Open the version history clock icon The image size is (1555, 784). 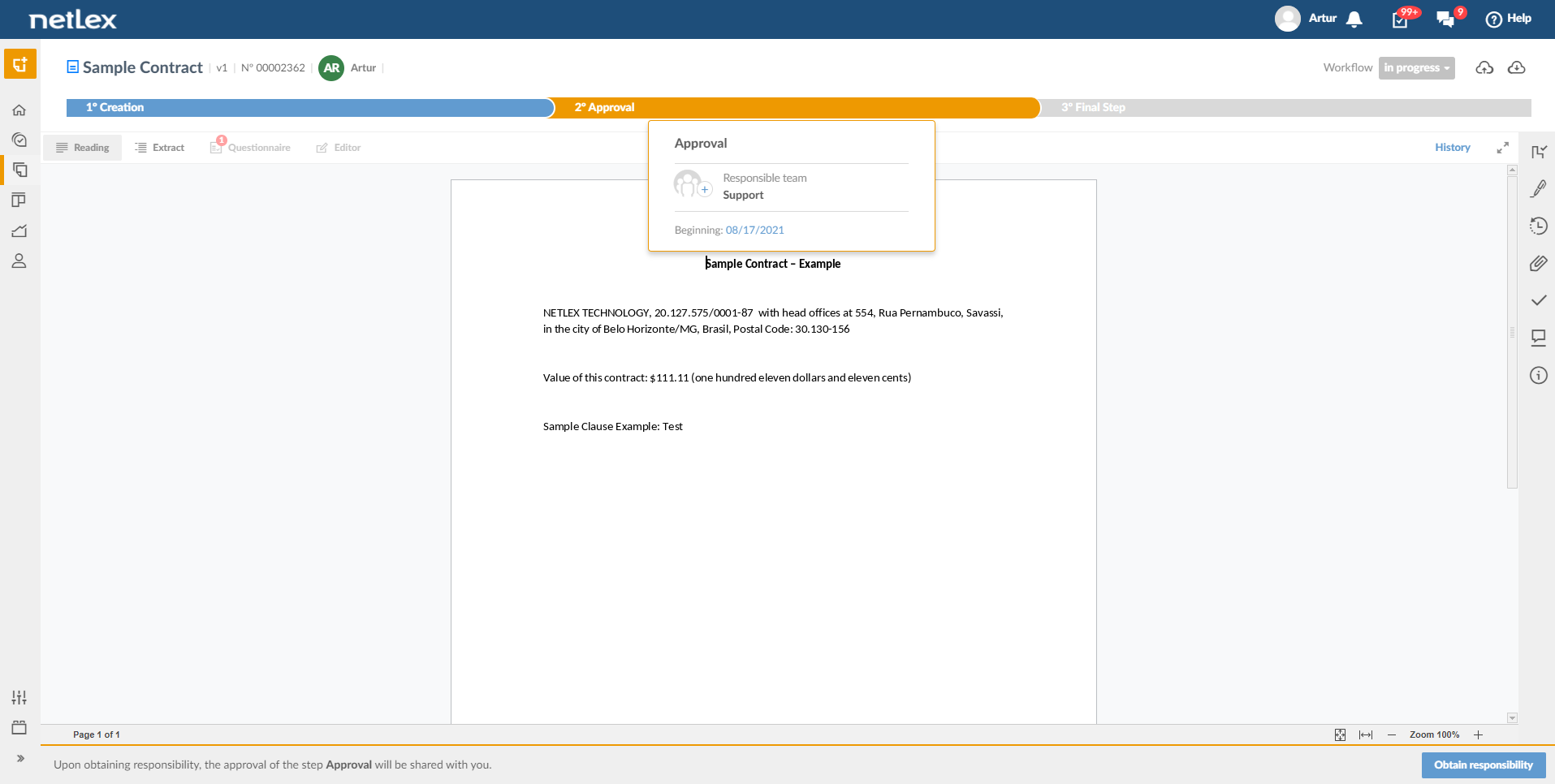1539,226
